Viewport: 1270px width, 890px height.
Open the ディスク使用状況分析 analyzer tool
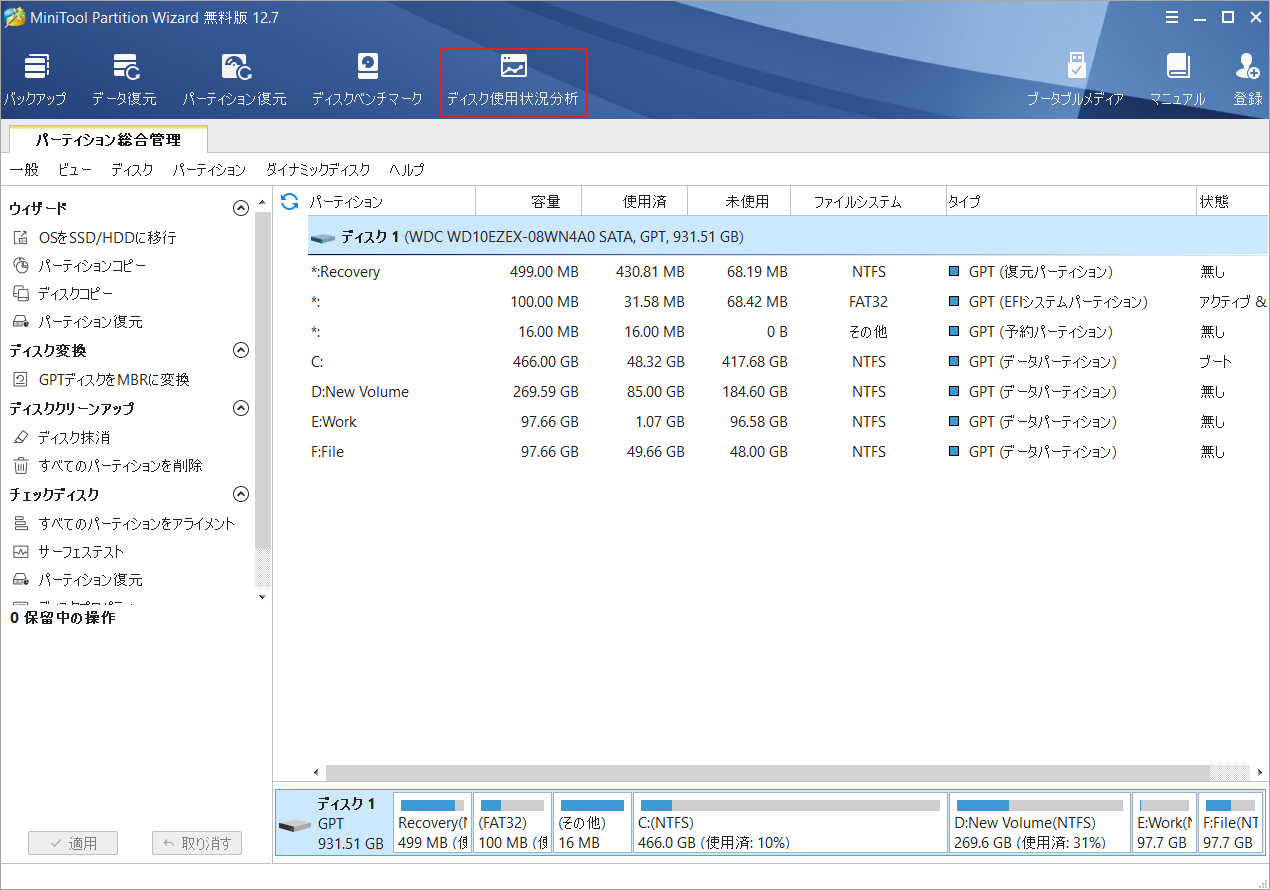[513, 78]
